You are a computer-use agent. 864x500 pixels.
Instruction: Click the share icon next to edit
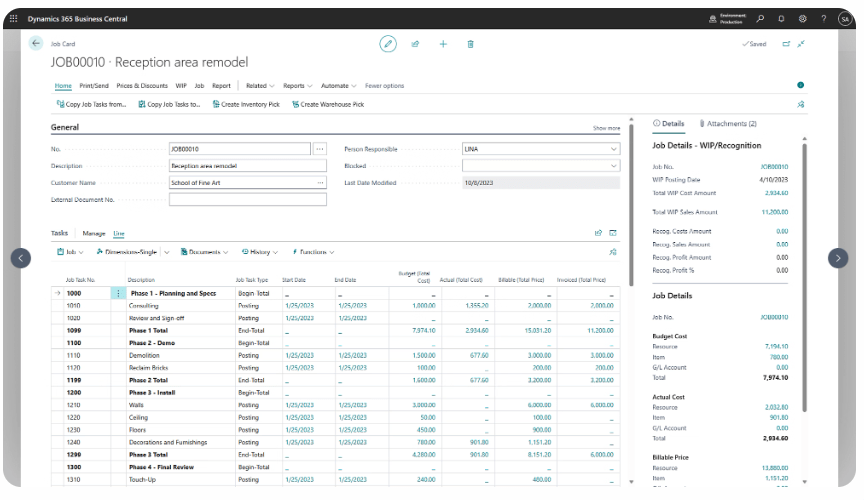(x=415, y=44)
